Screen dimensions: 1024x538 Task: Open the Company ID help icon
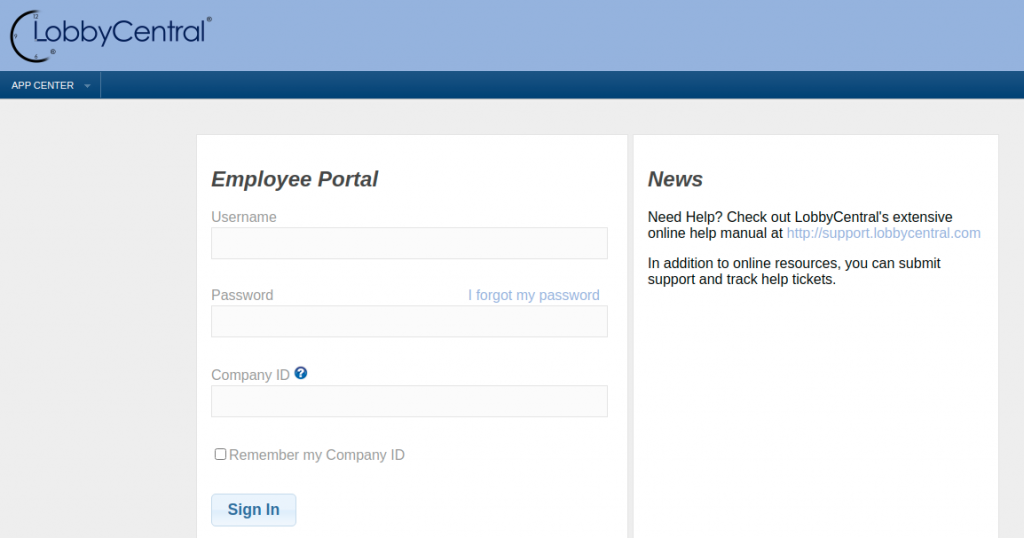(x=300, y=373)
